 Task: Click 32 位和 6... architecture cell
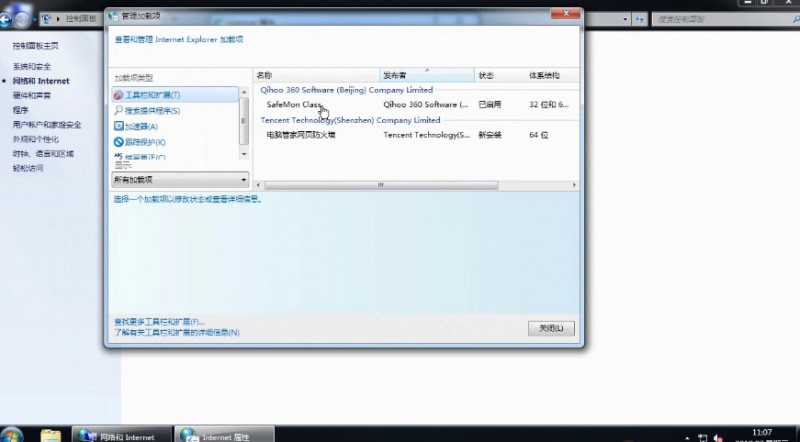click(x=548, y=105)
